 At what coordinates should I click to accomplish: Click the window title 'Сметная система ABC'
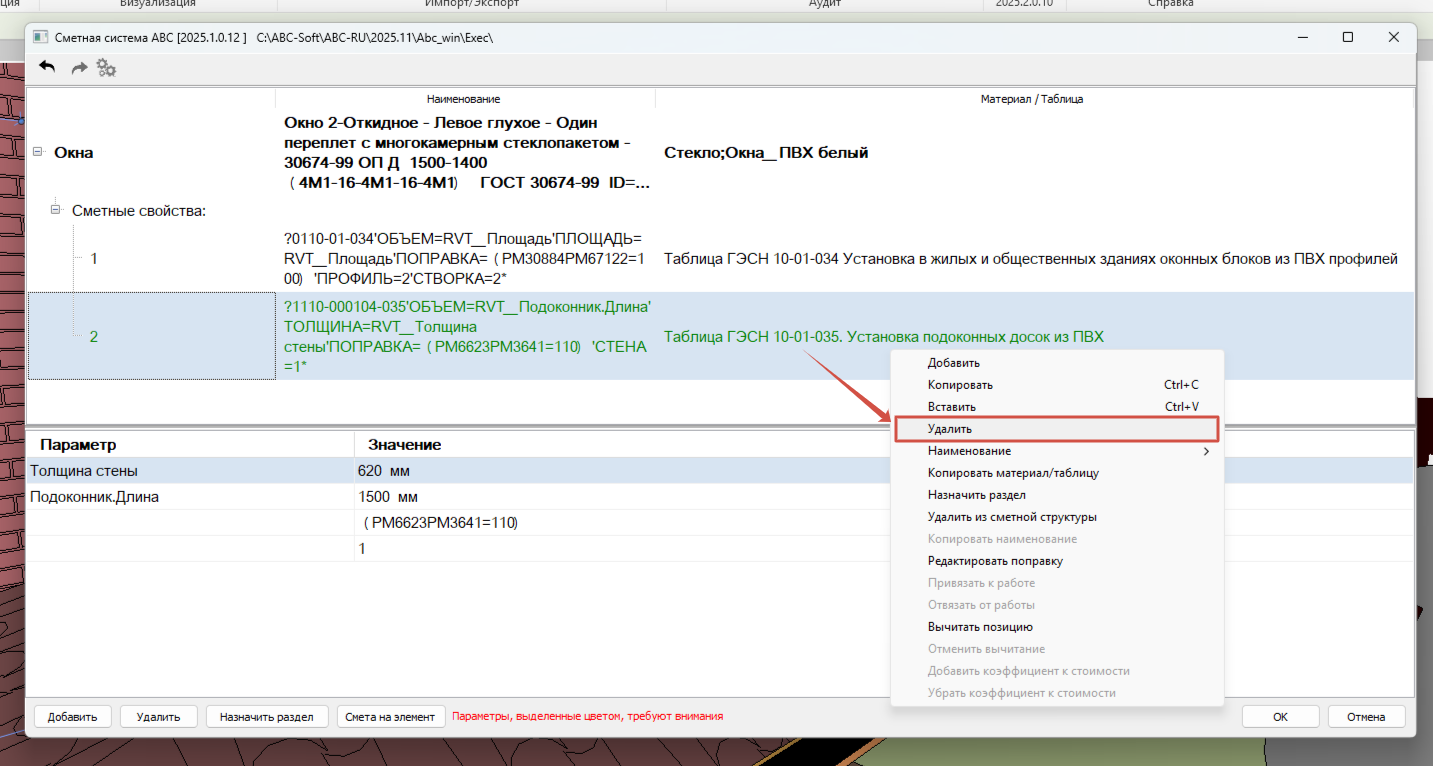(151, 37)
